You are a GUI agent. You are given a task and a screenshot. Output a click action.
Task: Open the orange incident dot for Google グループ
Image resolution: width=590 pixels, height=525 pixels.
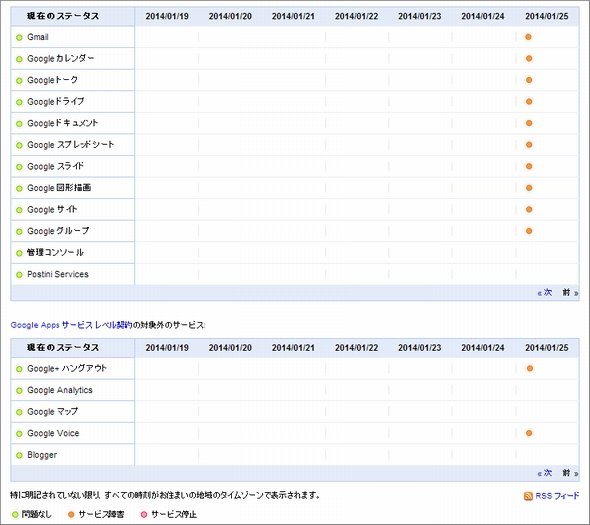click(529, 231)
